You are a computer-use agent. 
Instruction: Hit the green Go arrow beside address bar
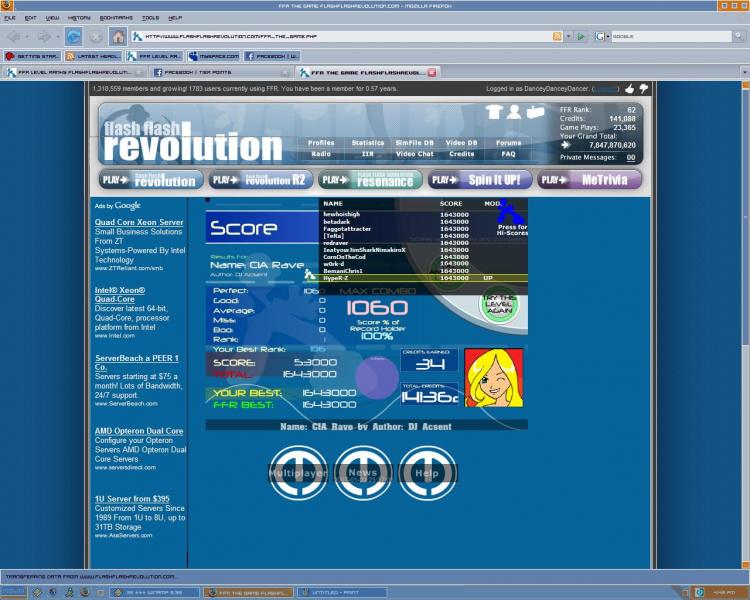[x=581, y=36]
